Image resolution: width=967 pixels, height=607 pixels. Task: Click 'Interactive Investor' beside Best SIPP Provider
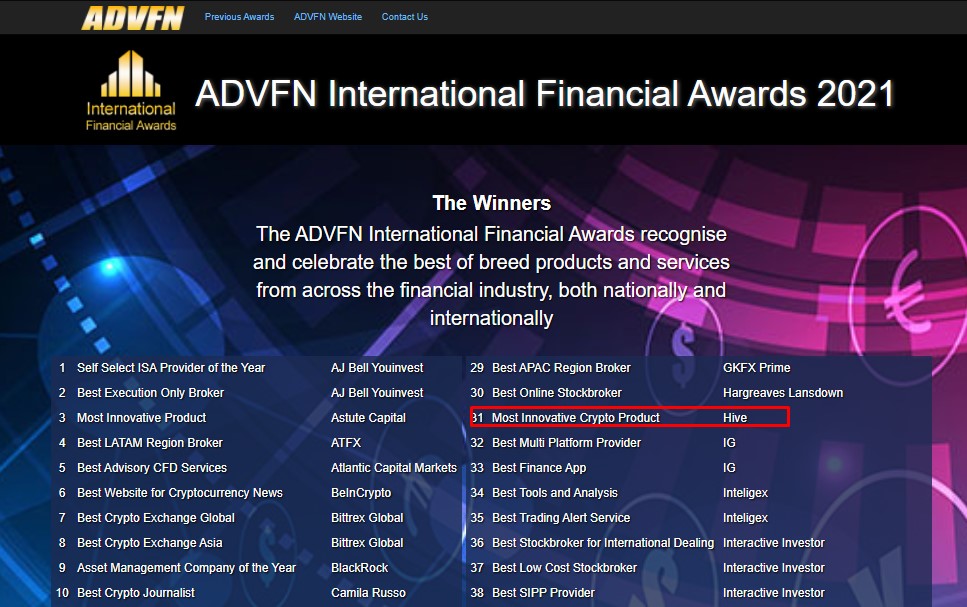(774, 593)
